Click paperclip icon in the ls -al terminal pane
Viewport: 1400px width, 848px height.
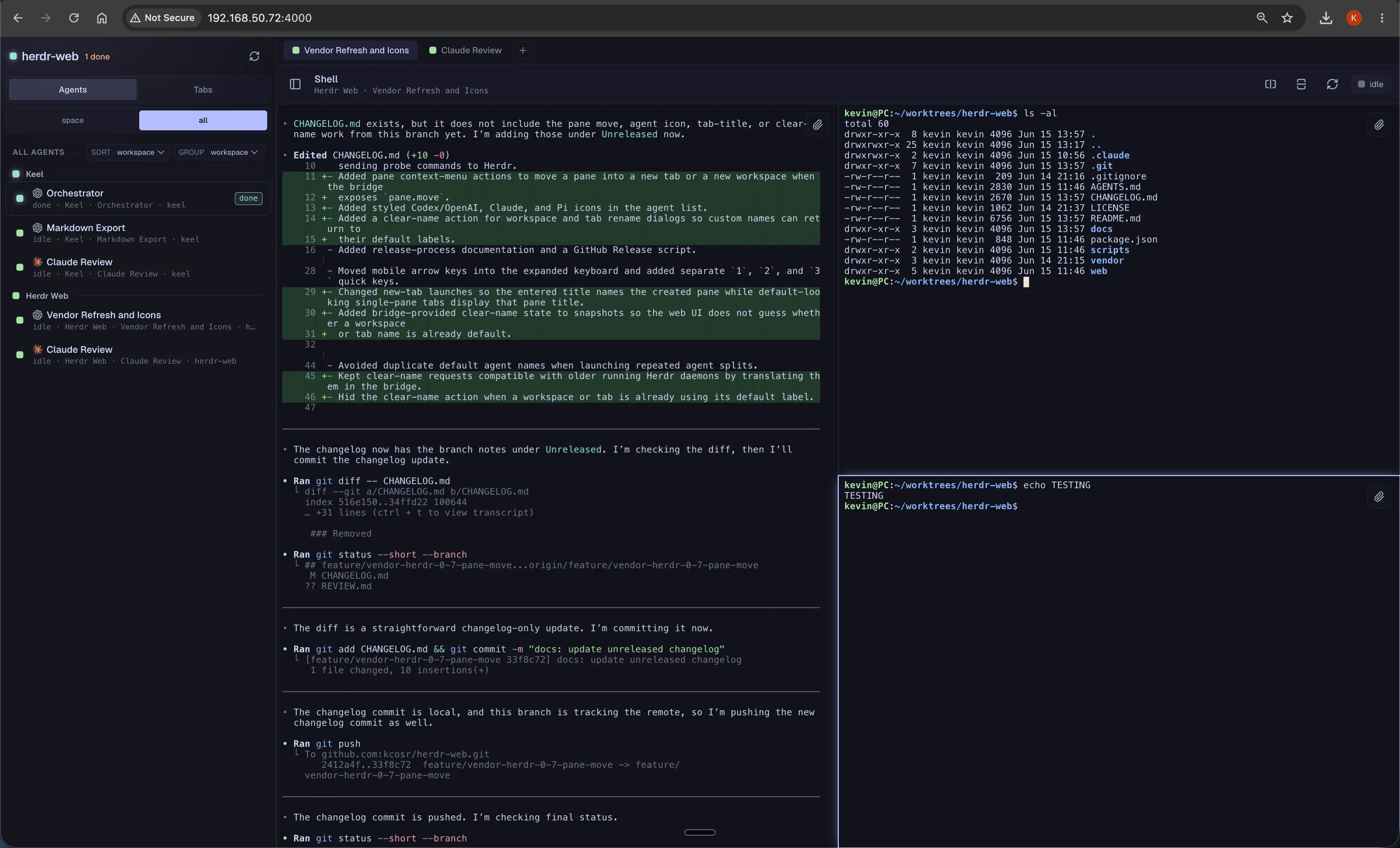pos(1379,124)
